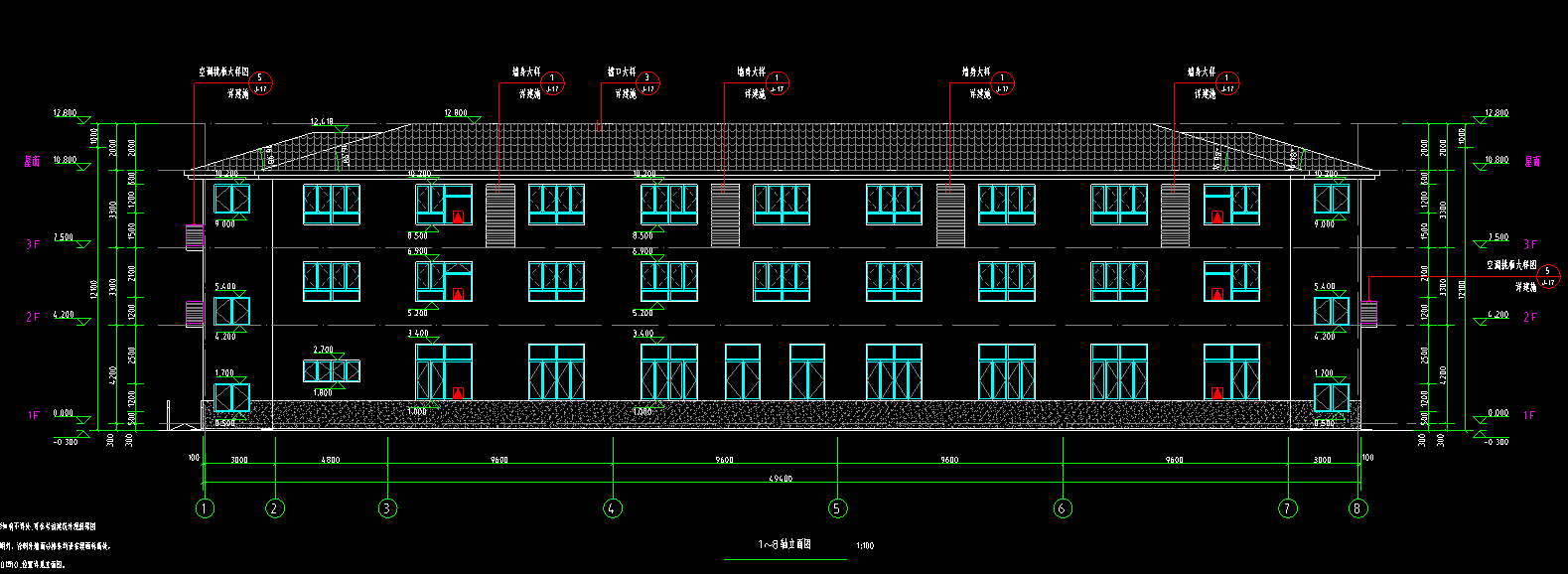
Task: Click right-side detail callout circle numbered 5
Action: tap(1546, 277)
